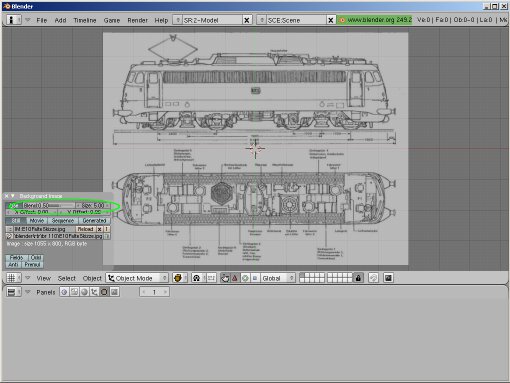Open the View menu in 3D header

click(x=44, y=278)
